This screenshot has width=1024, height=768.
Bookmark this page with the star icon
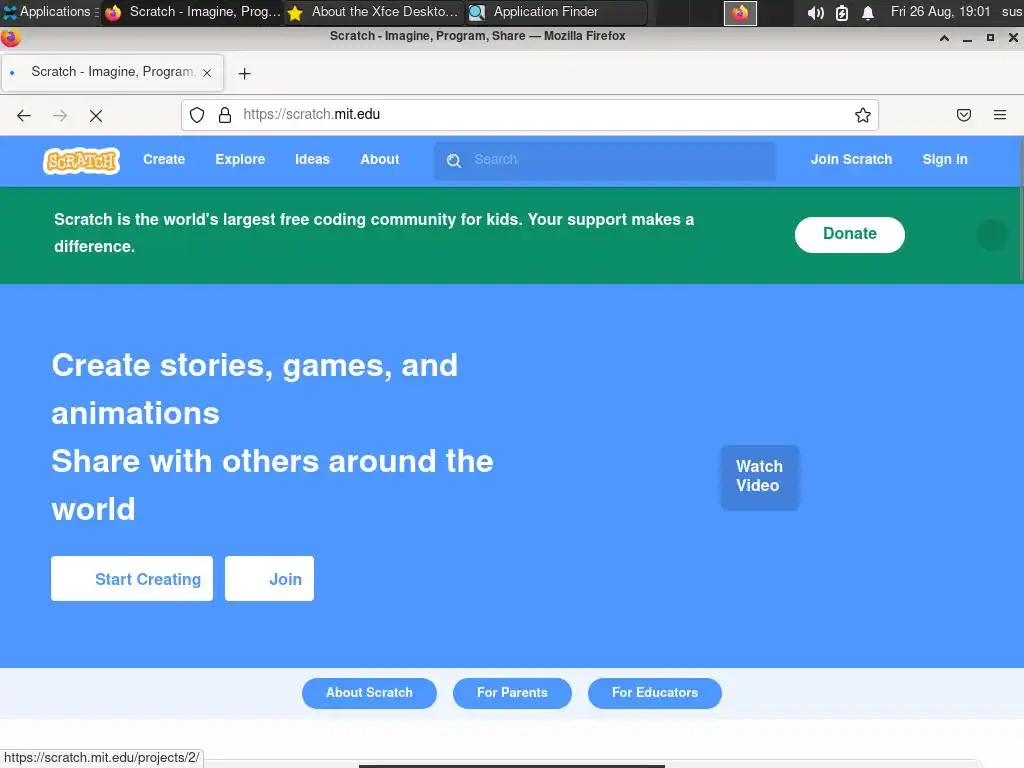click(863, 115)
